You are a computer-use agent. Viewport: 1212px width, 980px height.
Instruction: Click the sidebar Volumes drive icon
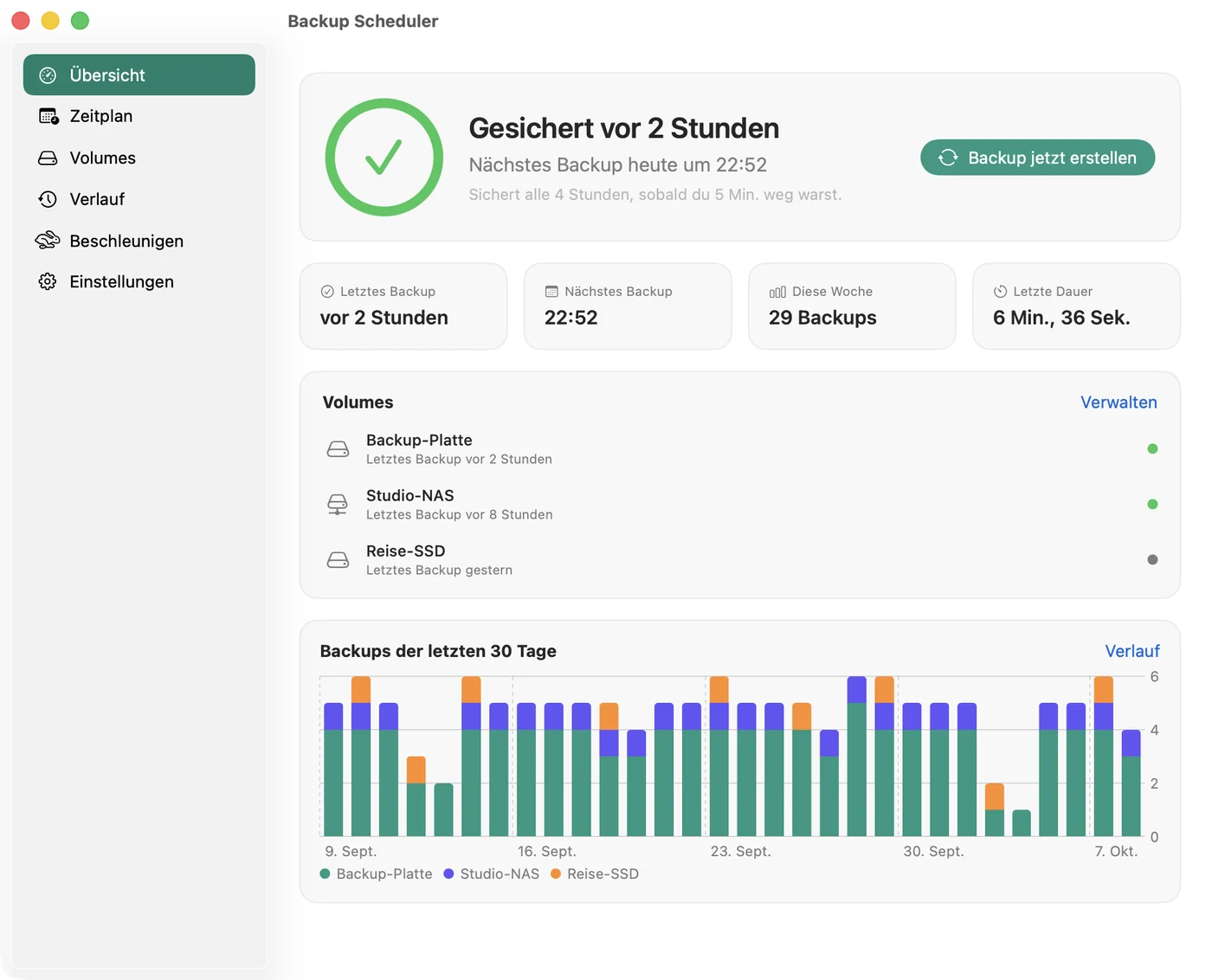[x=48, y=158]
